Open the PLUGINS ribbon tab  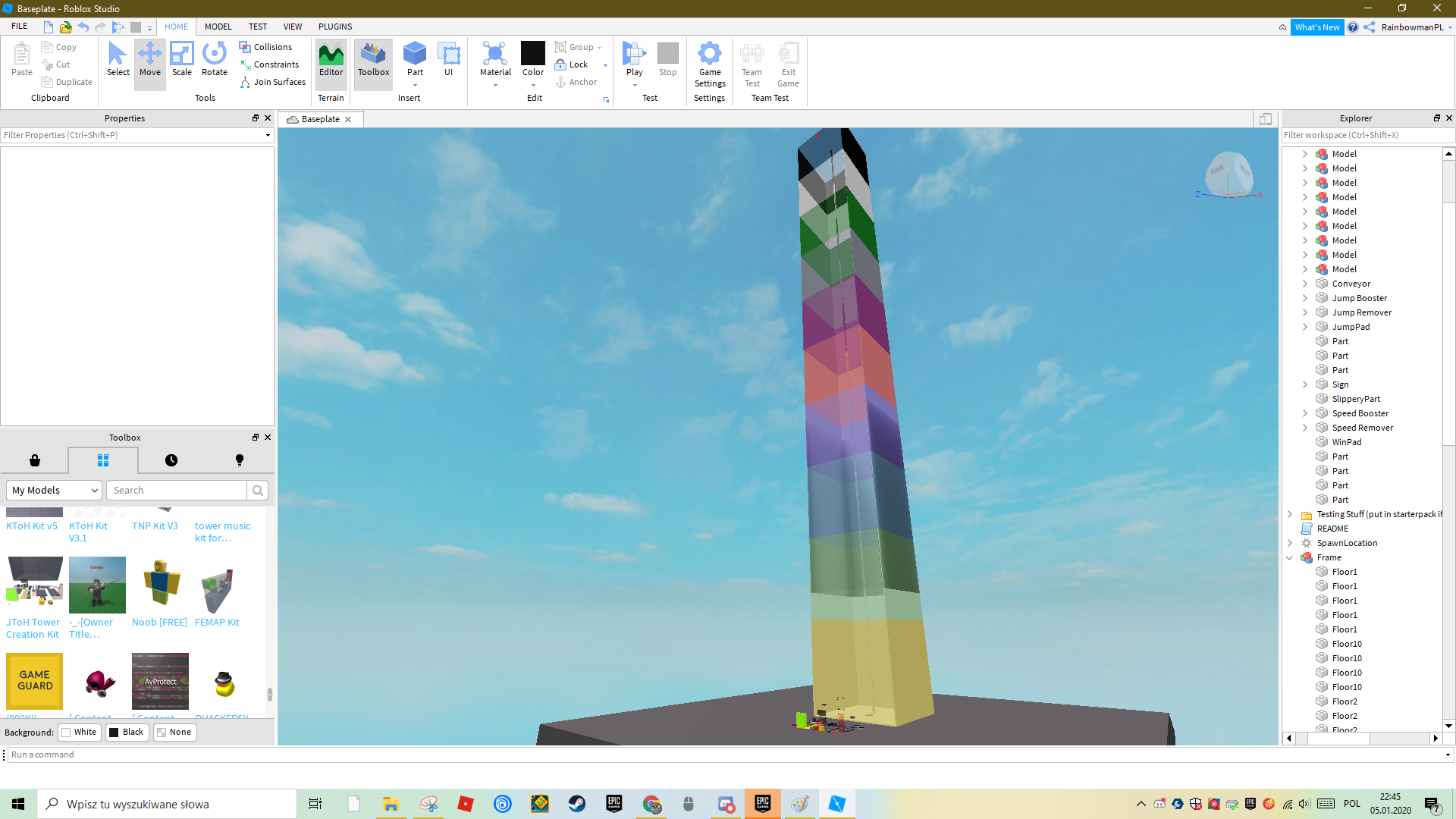coord(335,26)
